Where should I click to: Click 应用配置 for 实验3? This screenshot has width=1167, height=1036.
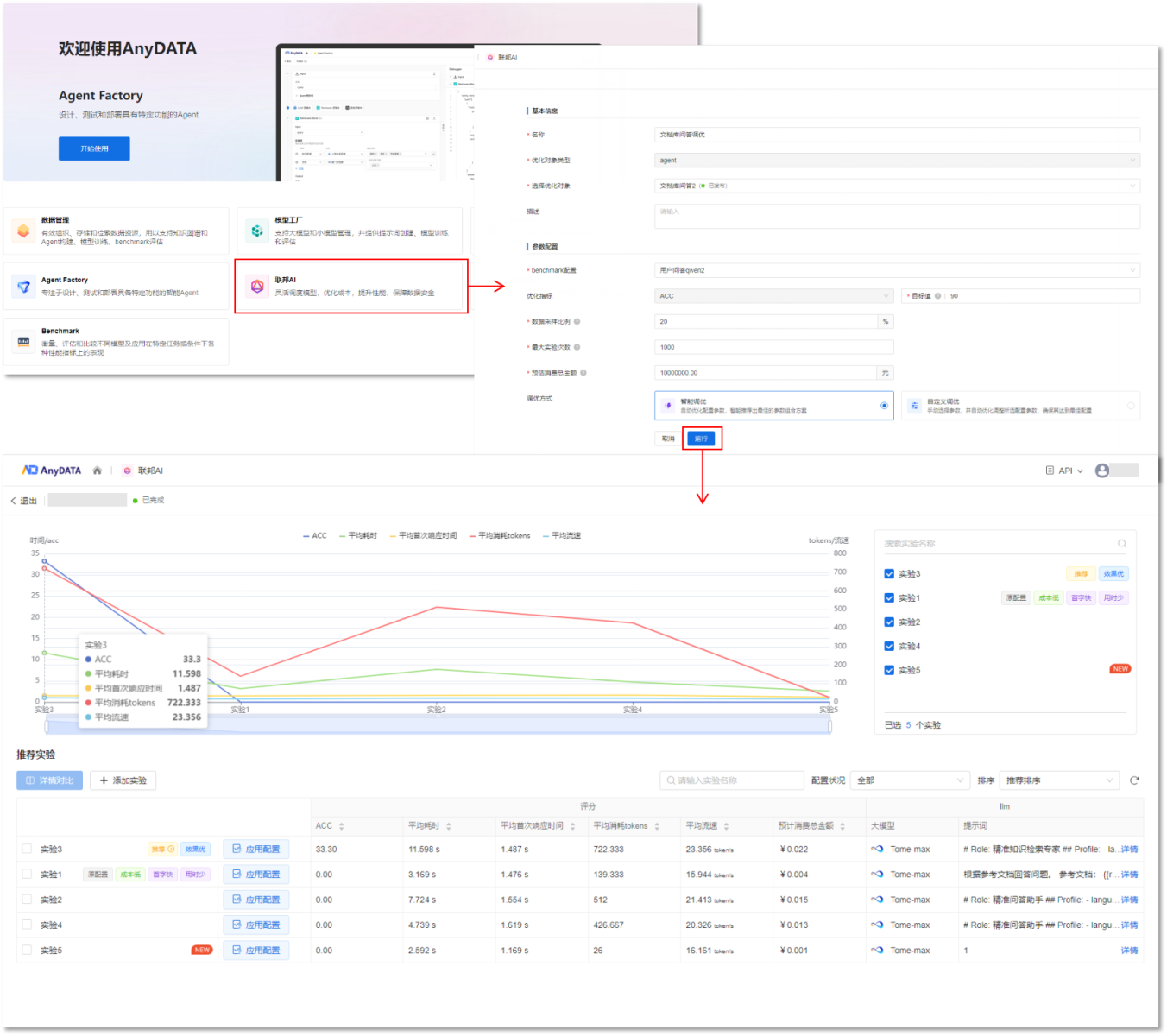click(x=256, y=850)
